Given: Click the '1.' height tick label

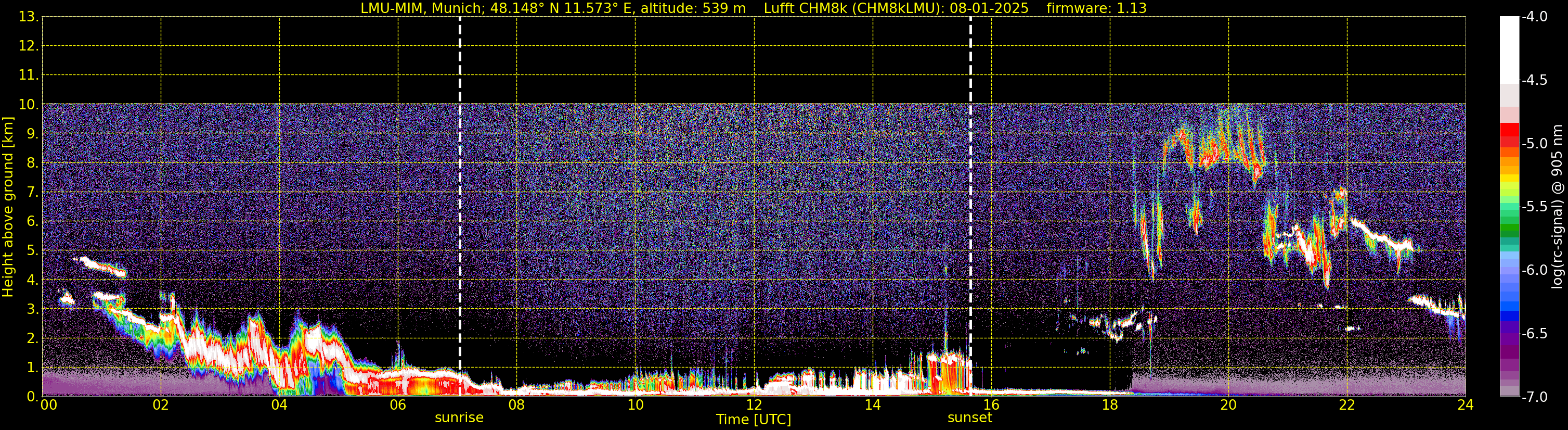Looking at the screenshot, I should (32, 368).
